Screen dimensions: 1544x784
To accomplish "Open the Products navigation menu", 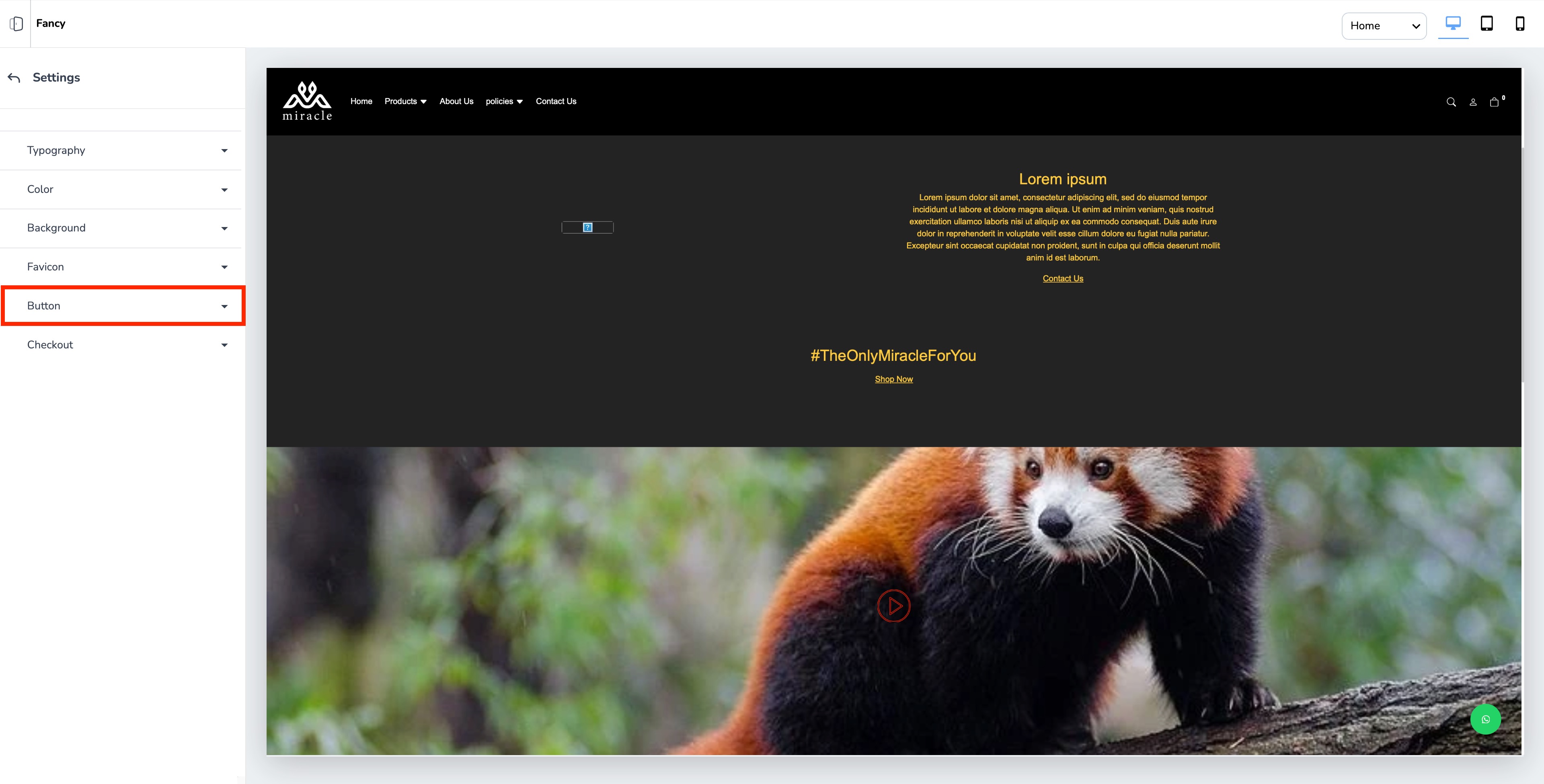I will (405, 101).
